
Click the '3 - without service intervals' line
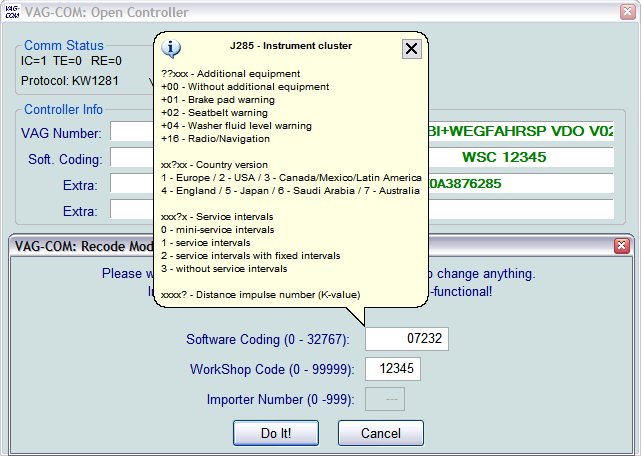224,269
